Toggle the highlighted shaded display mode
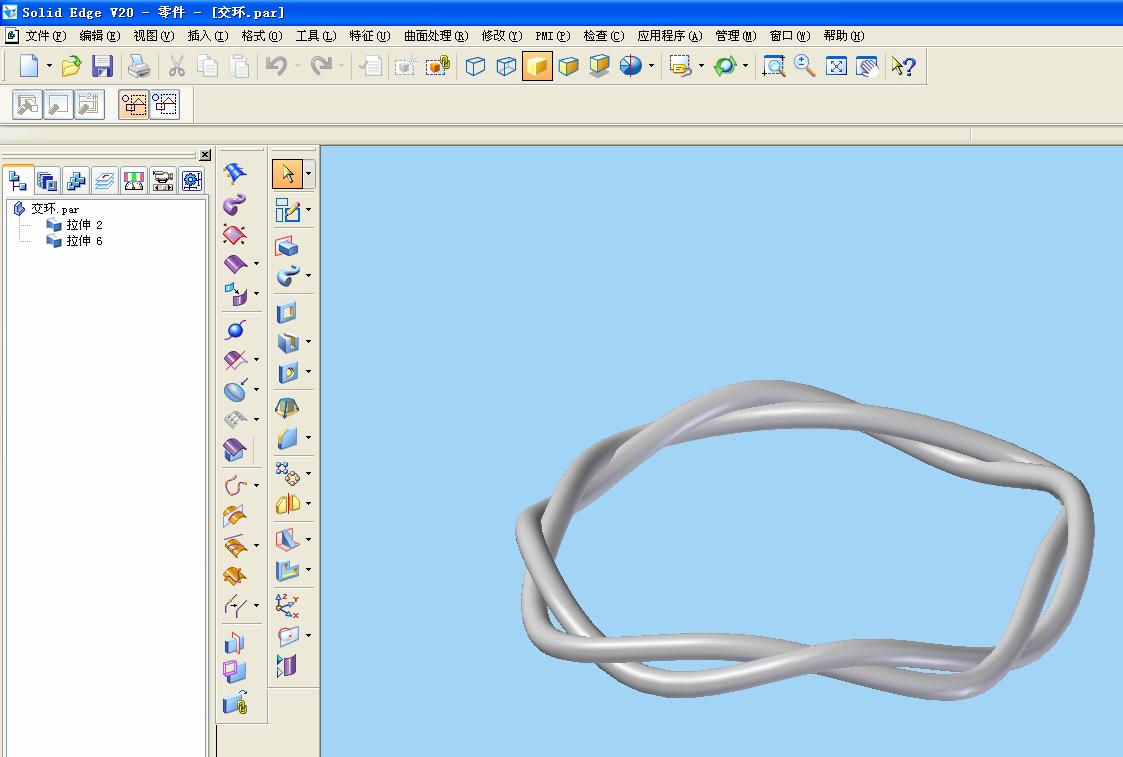 [537, 66]
